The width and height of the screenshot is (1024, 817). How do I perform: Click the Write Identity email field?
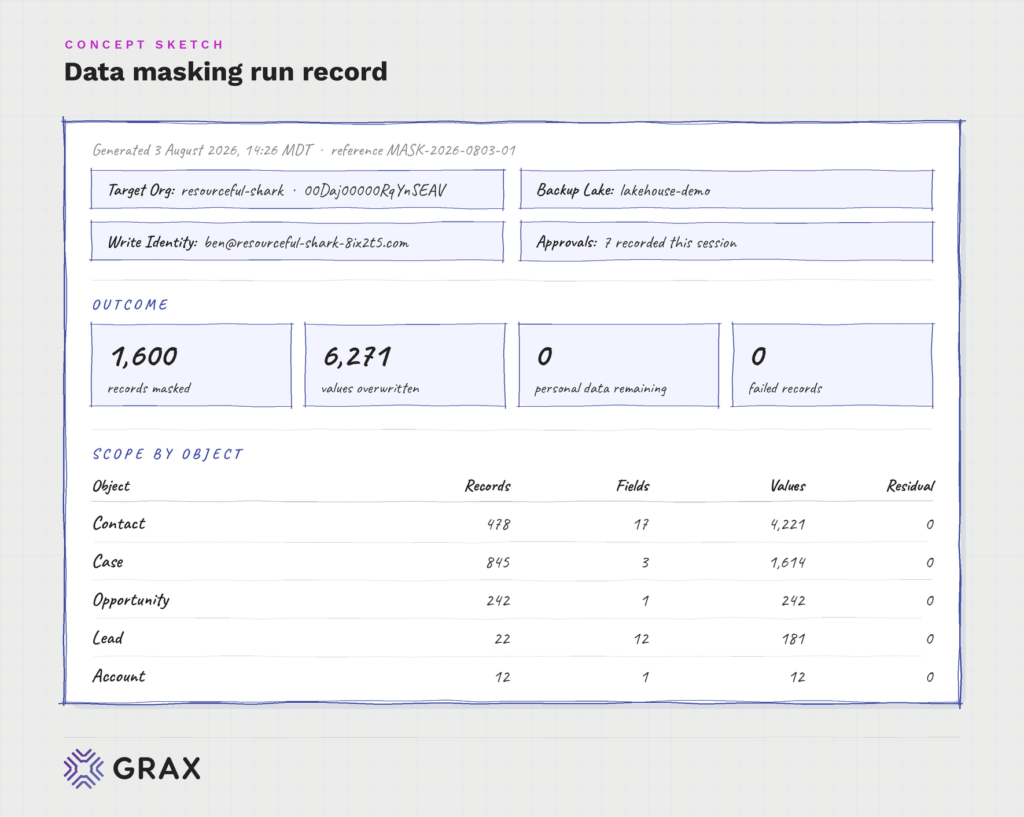point(297,242)
